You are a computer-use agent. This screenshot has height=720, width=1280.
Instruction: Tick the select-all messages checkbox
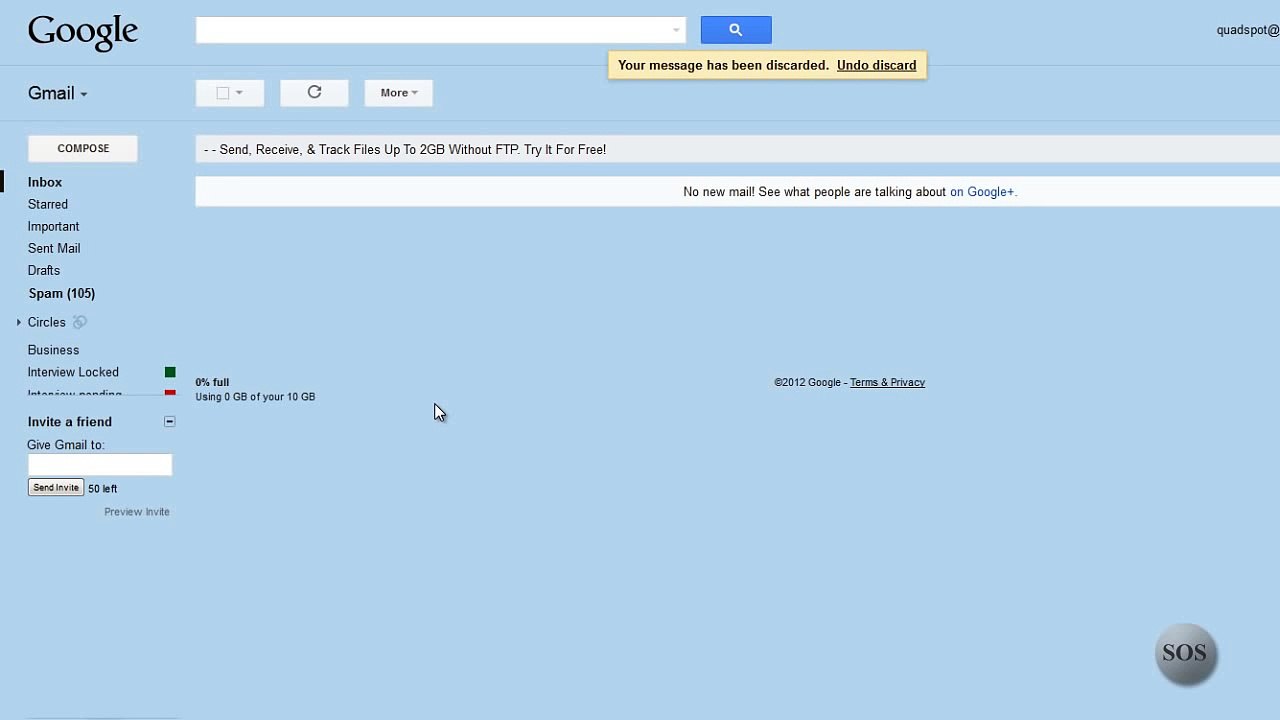click(x=223, y=93)
